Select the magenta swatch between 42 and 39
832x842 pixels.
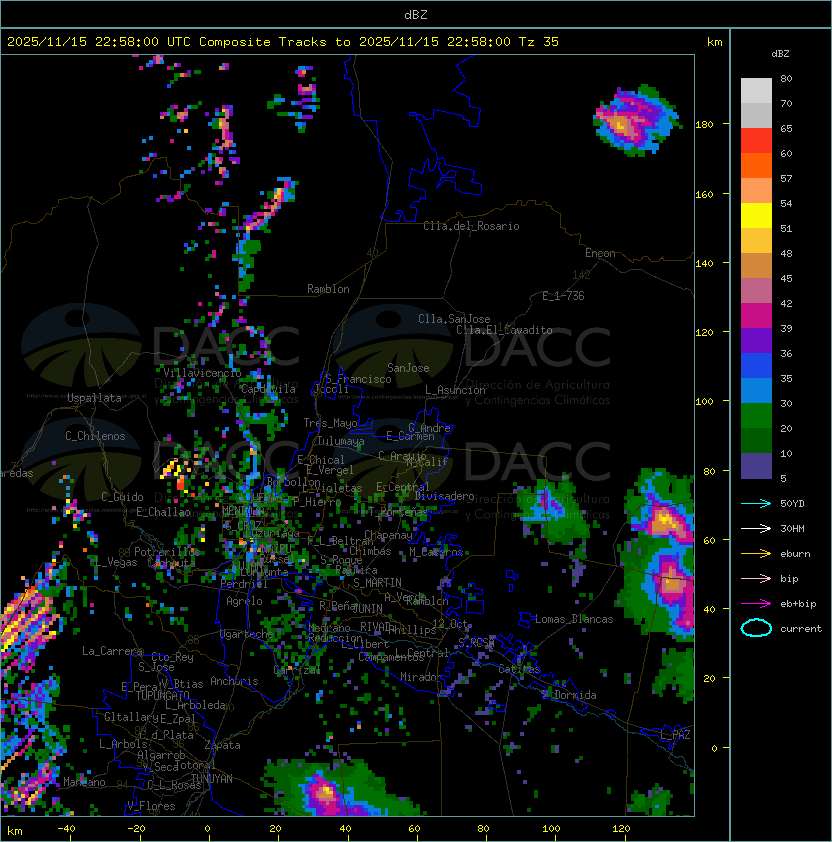coord(756,316)
